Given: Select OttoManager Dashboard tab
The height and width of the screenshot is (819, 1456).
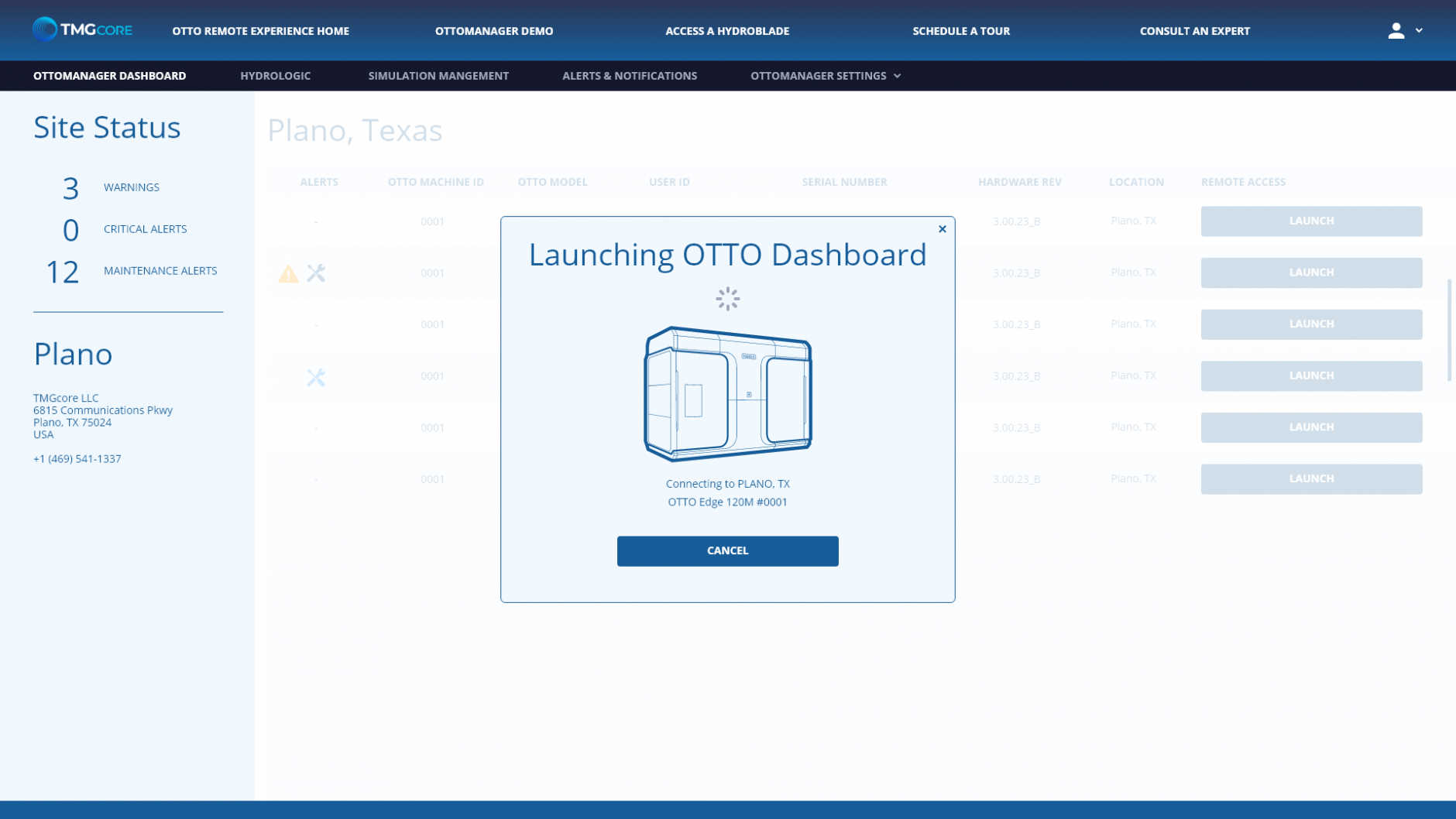Looking at the screenshot, I should click(109, 76).
